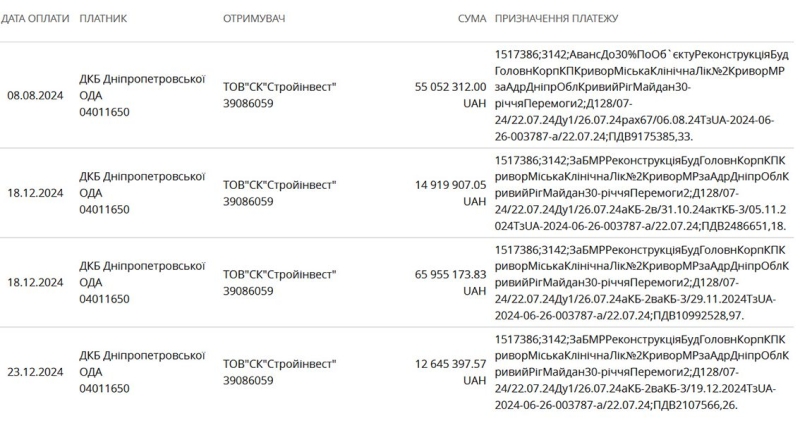Click the 12 645 397.57 UAH amount
800x423 pixels.
click(x=451, y=372)
